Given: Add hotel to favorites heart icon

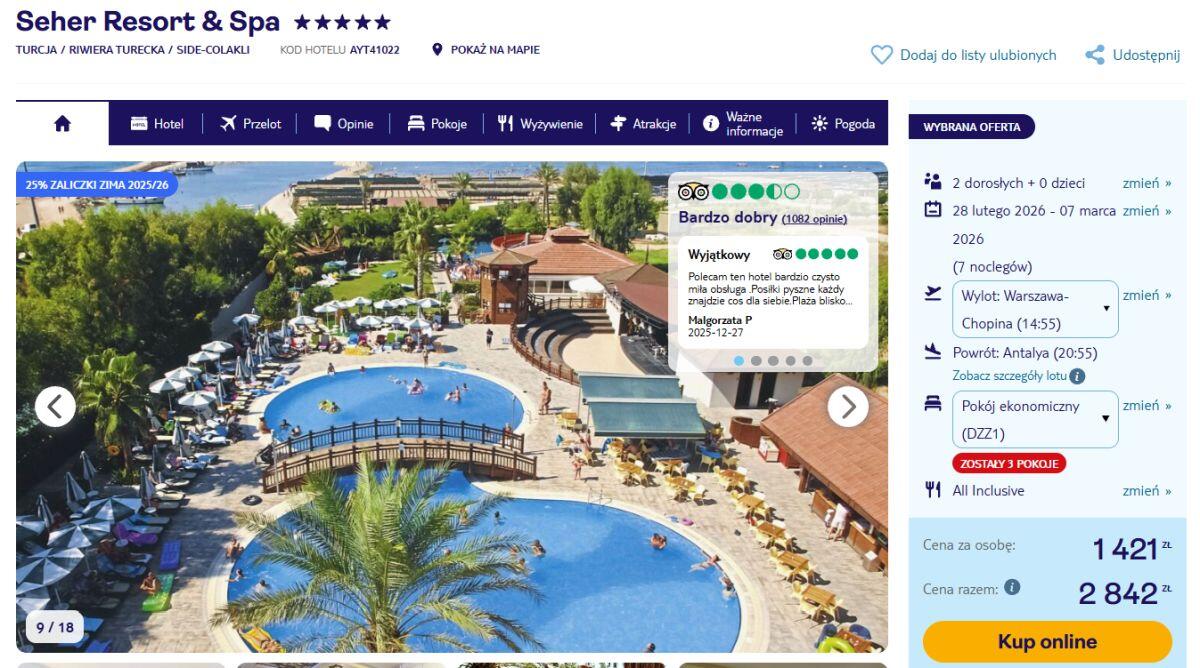Looking at the screenshot, I should (881, 55).
